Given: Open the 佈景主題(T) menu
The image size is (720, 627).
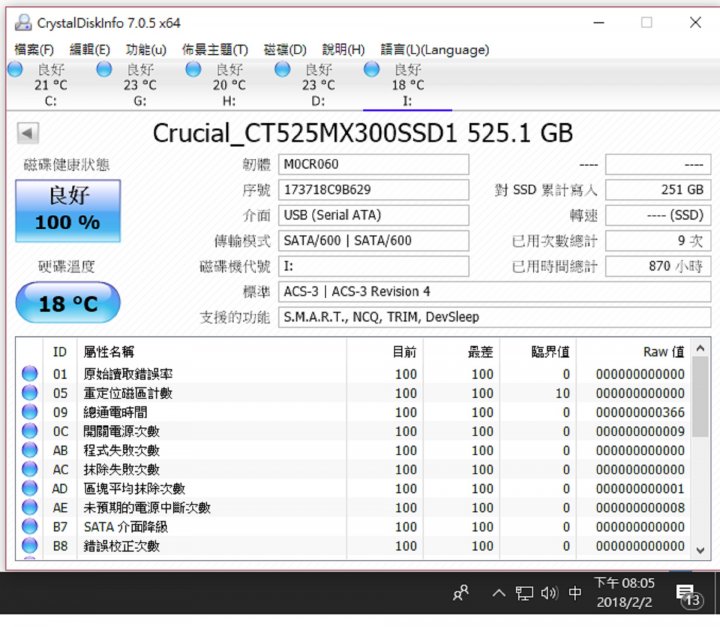Looking at the screenshot, I should (215, 50).
